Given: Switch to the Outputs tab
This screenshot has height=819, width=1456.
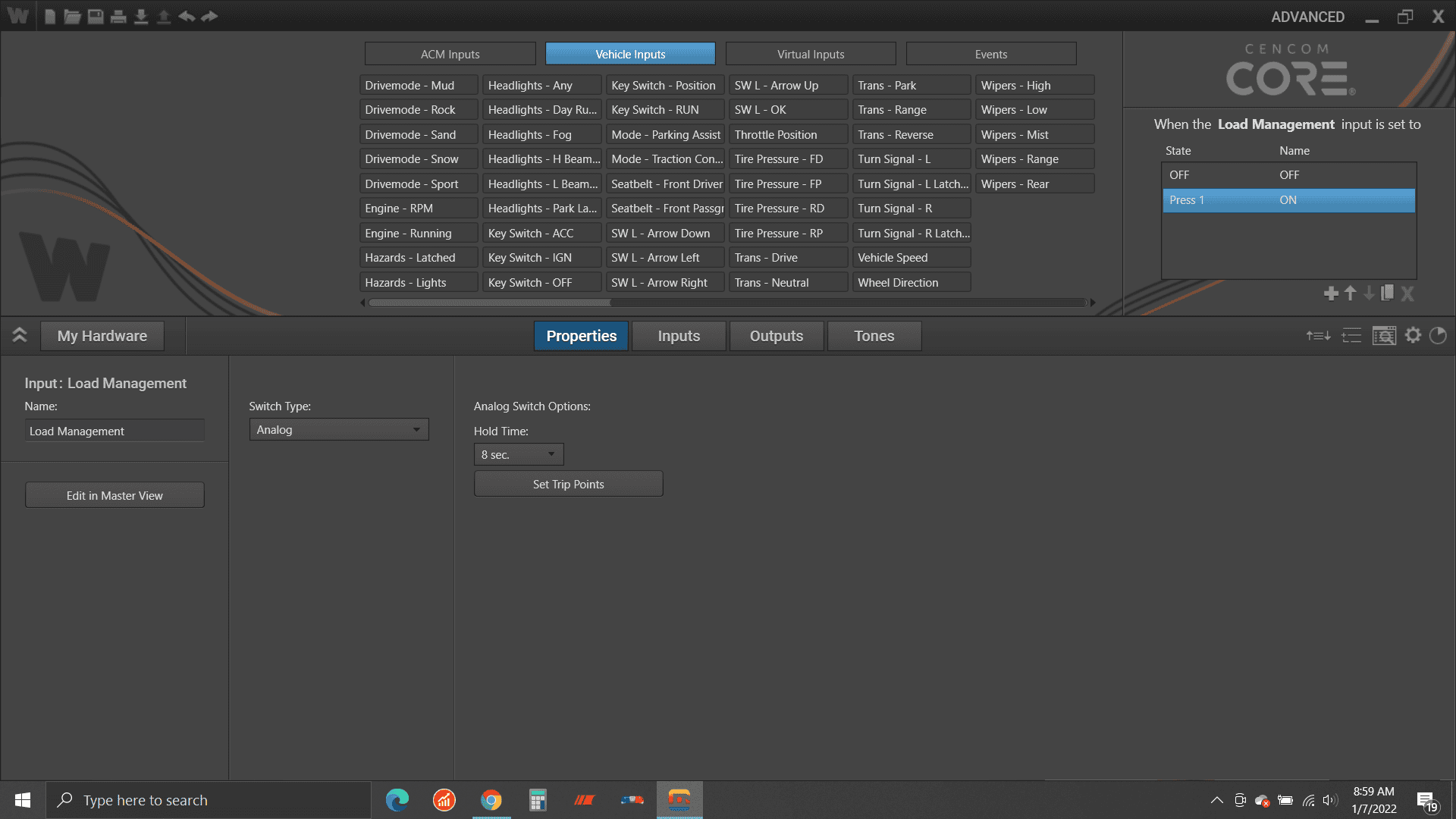Looking at the screenshot, I should 777,336.
